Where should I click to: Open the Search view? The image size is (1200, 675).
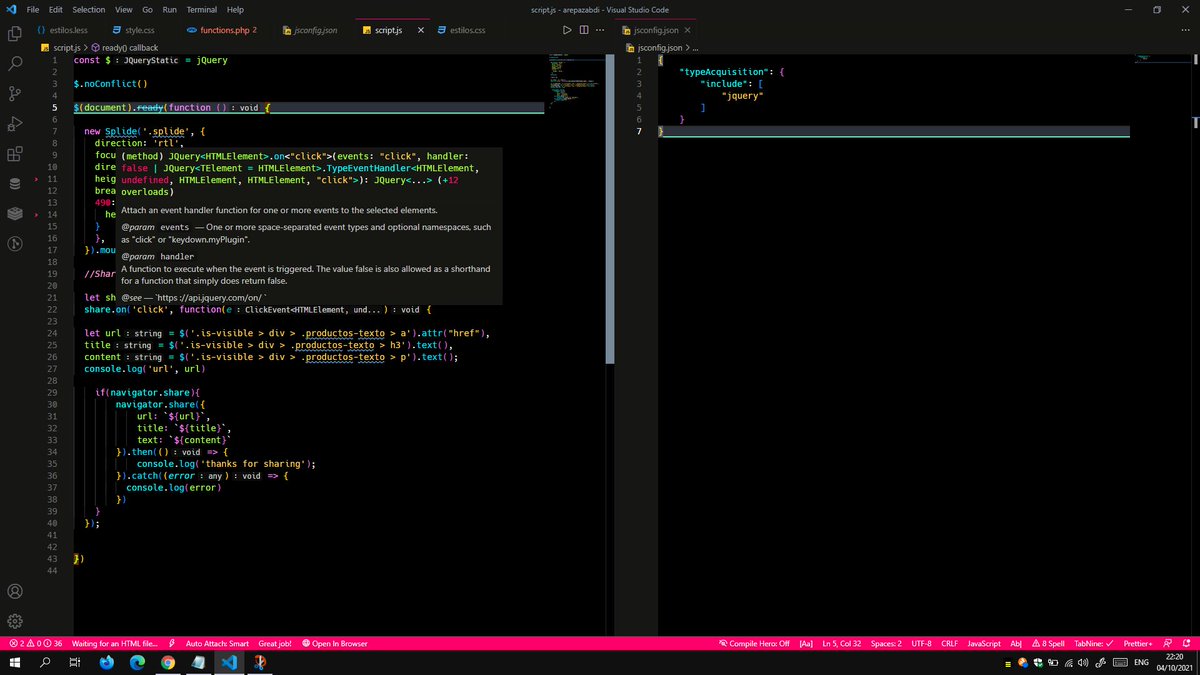[14, 61]
